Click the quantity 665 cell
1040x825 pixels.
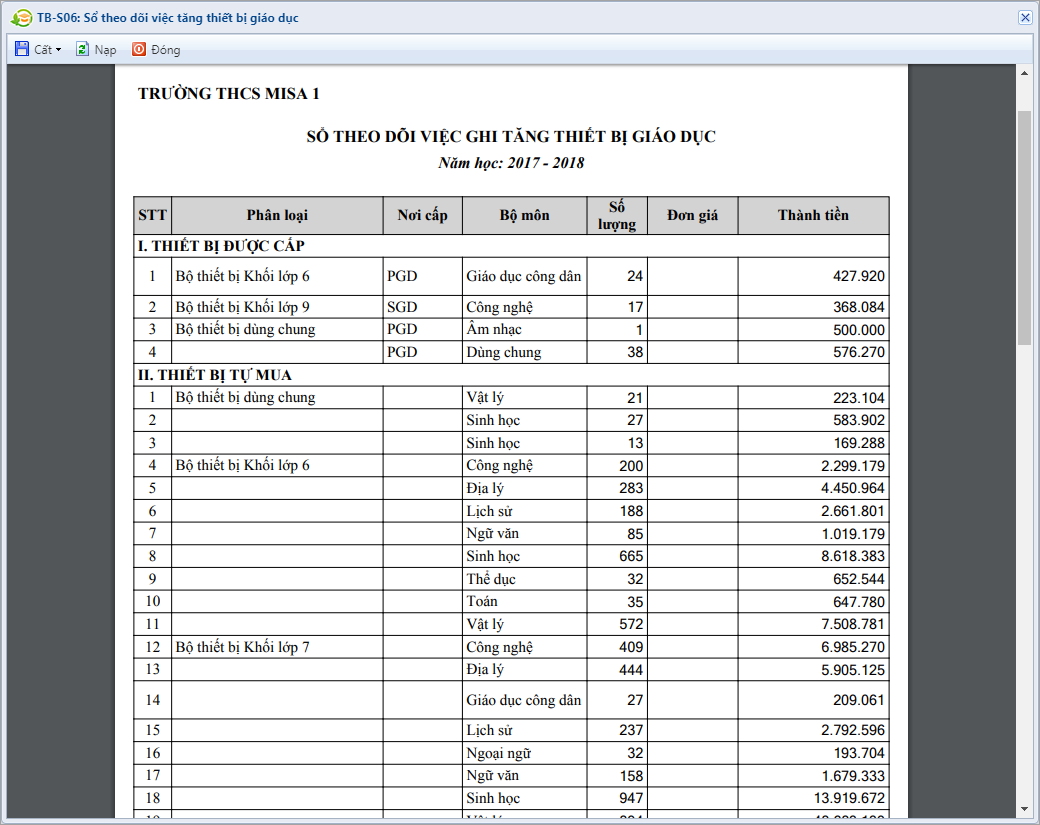618,556
